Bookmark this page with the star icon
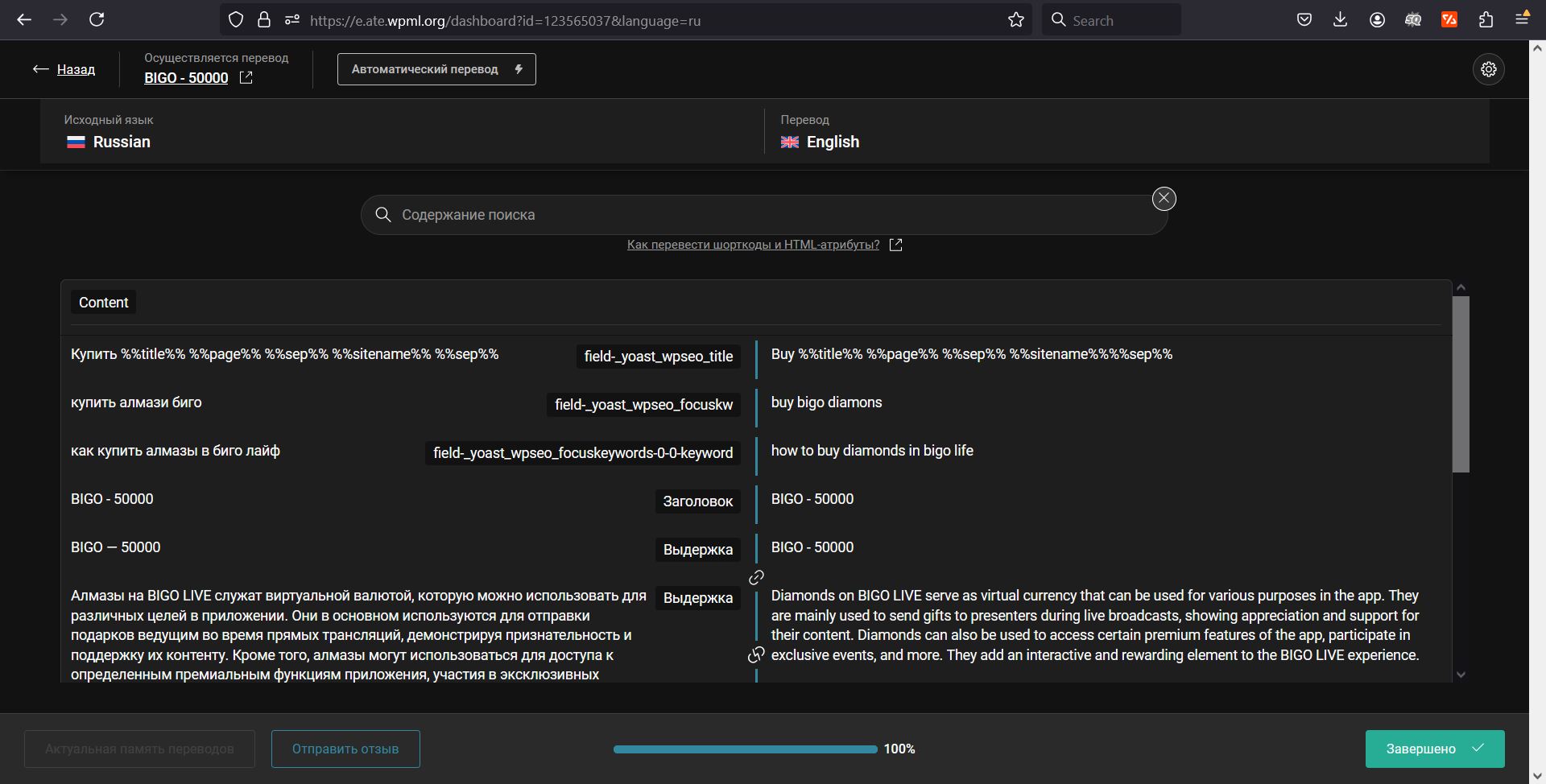1546x784 pixels. click(x=1016, y=20)
